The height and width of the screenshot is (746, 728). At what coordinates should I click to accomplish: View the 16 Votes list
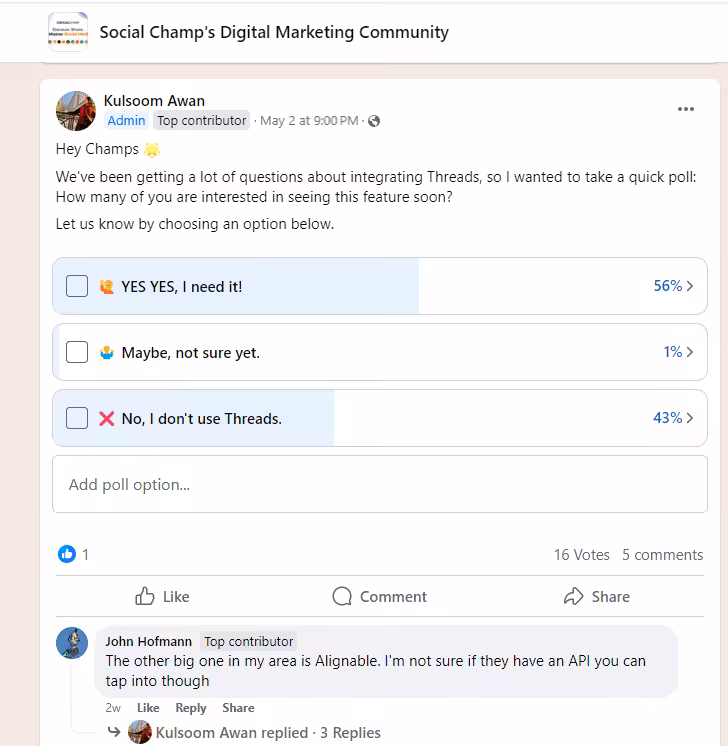point(581,555)
